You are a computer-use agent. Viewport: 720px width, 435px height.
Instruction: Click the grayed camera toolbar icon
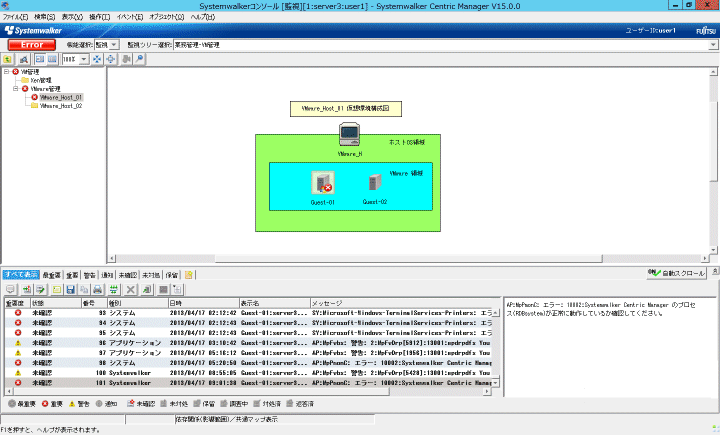pos(126,59)
